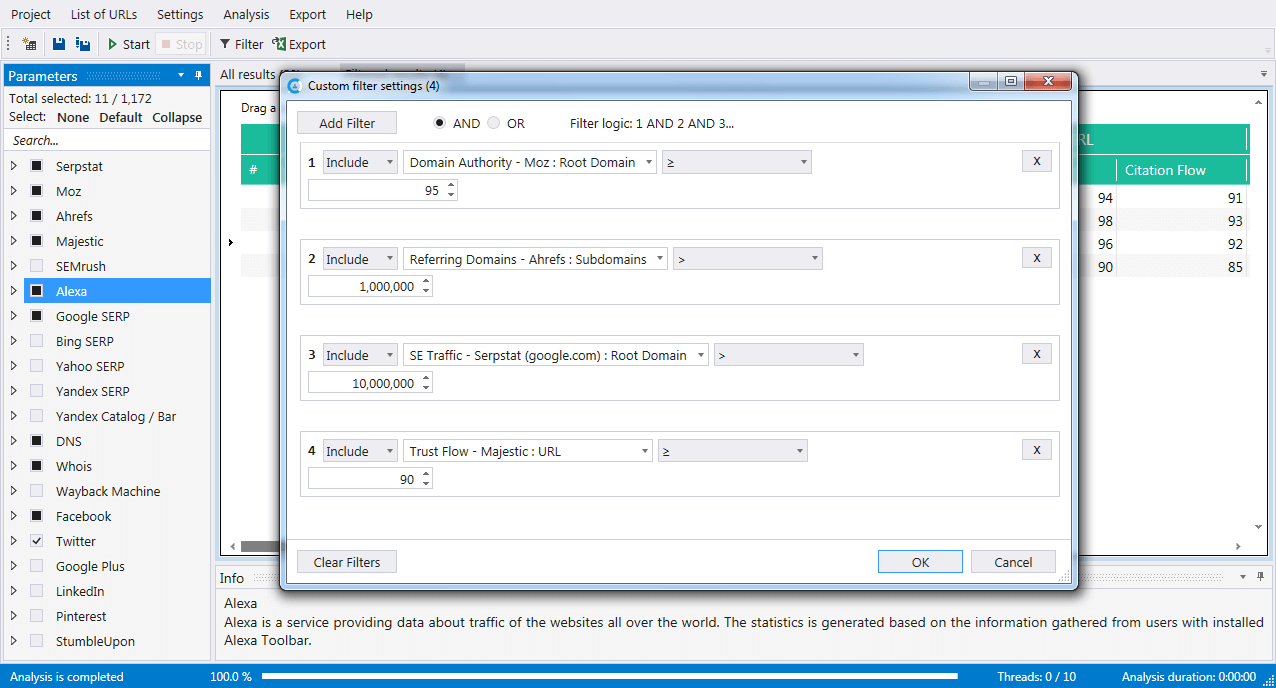The height and width of the screenshot is (688, 1276).
Task: Click the Custom filter settings dialog icon
Action: pos(295,86)
